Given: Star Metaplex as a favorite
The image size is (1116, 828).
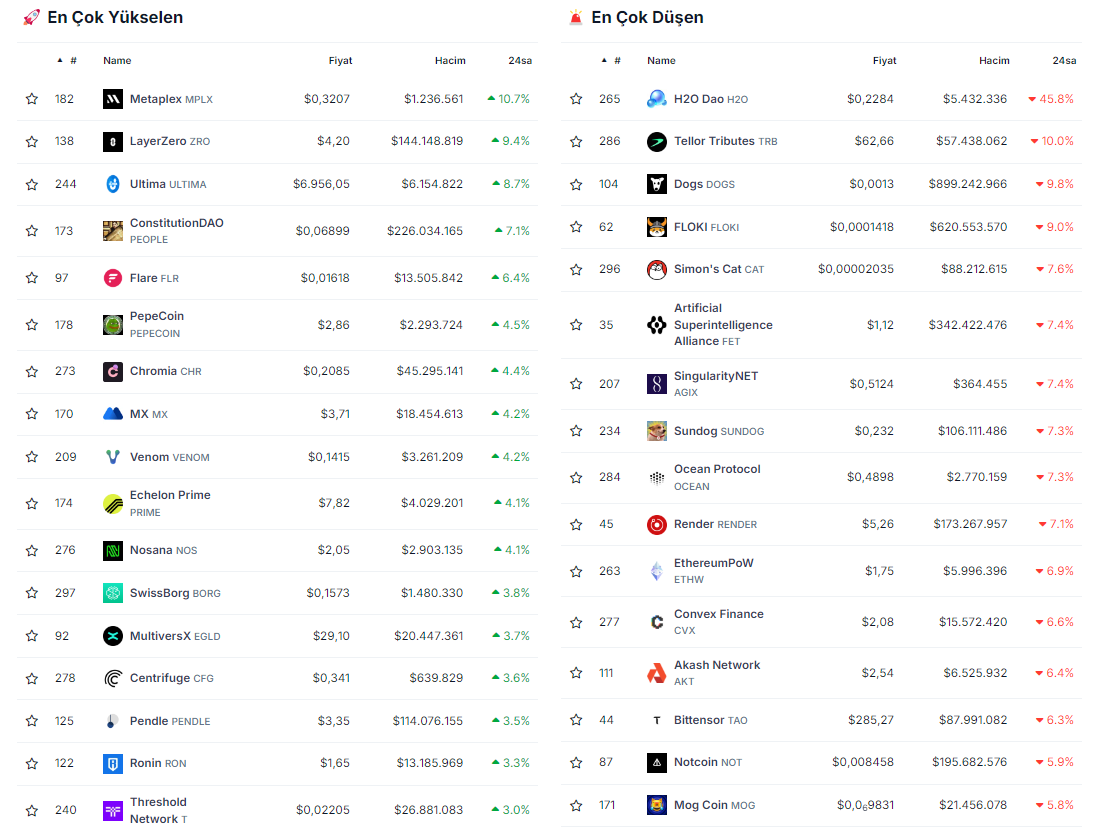Looking at the screenshot, I should tap(32, 99).
